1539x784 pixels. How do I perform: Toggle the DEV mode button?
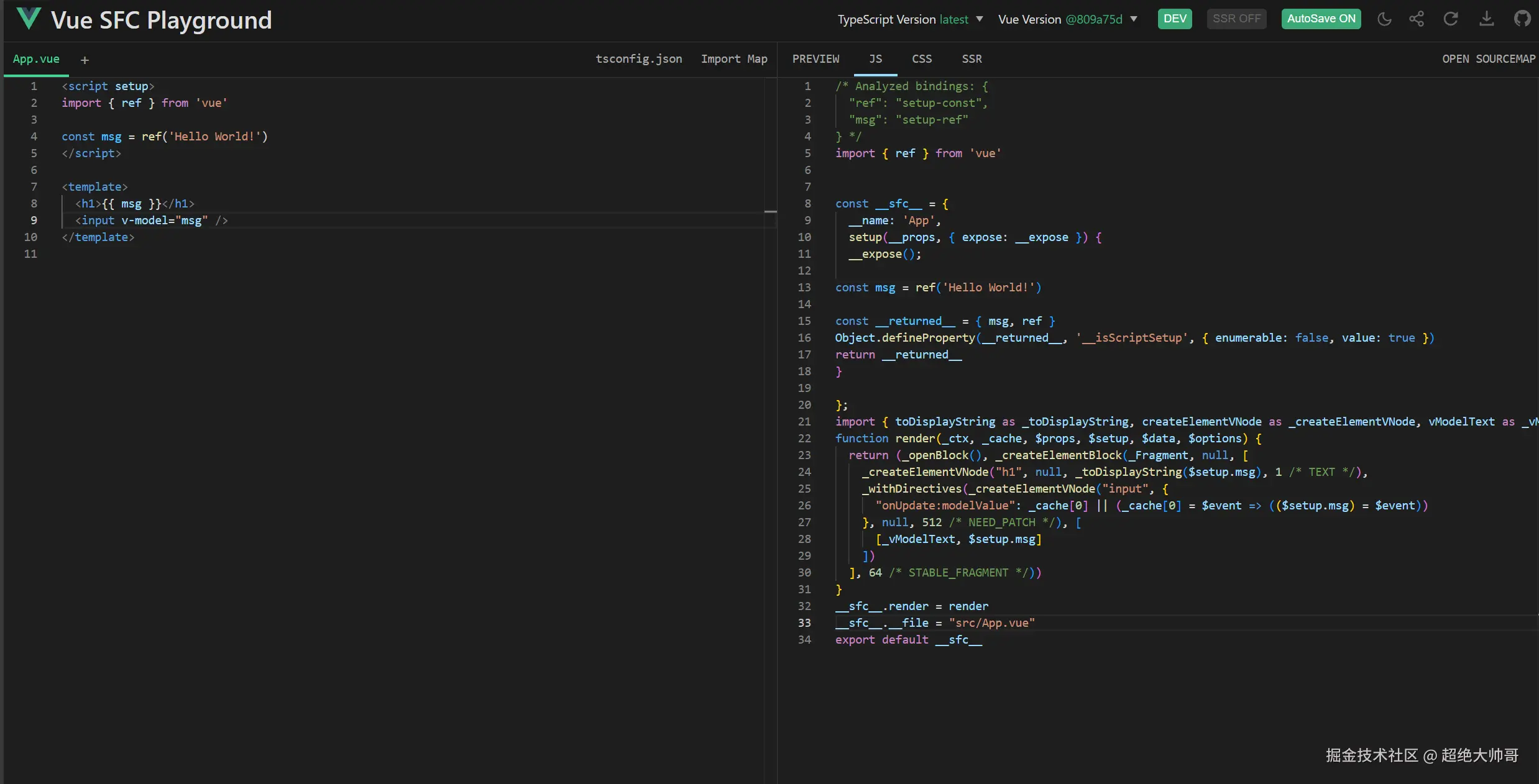pyautogui.click(x=1174, y=19)
